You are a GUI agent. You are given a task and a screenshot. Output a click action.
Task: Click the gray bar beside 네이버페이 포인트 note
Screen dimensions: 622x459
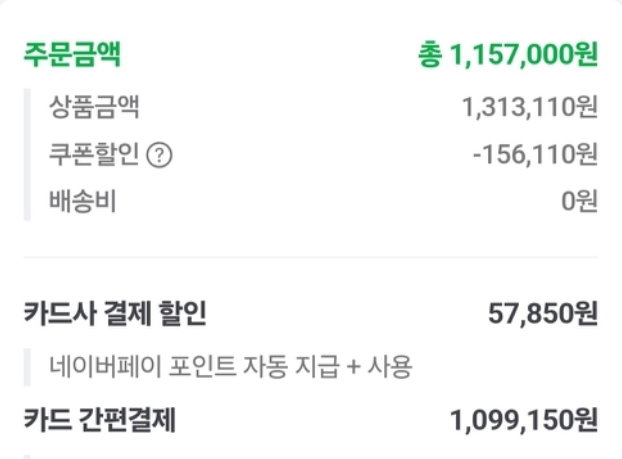click(27, 367)
